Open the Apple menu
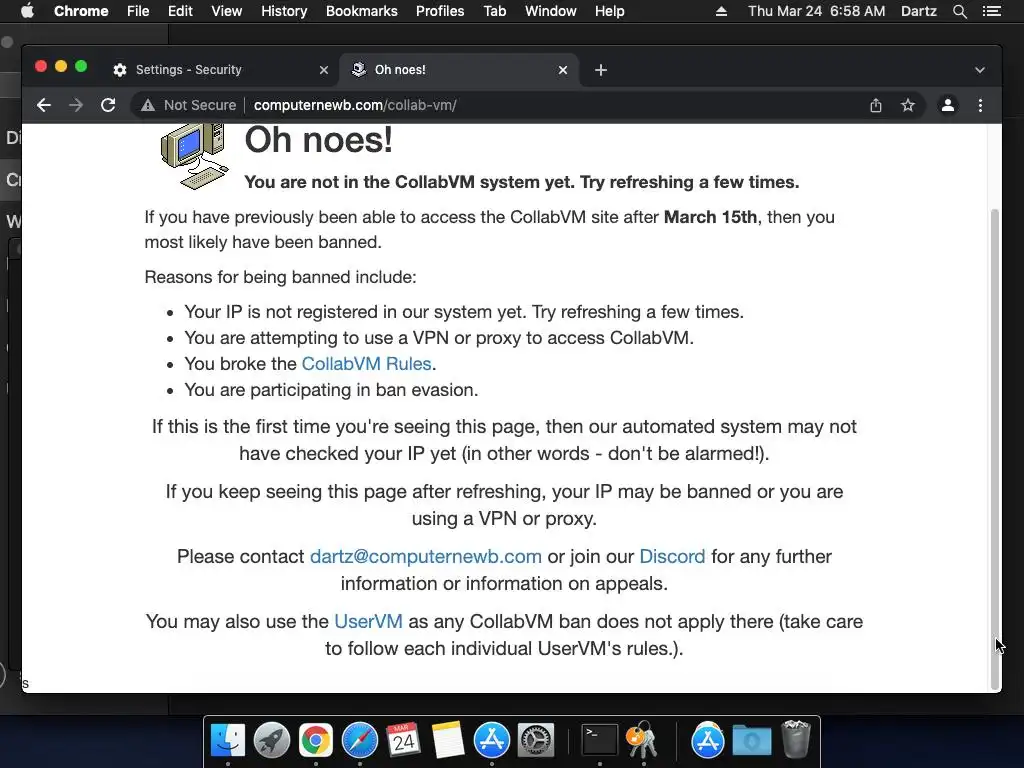Viewport: 1024px width, 768px height. pyautogui.click(x=27, y=11)
